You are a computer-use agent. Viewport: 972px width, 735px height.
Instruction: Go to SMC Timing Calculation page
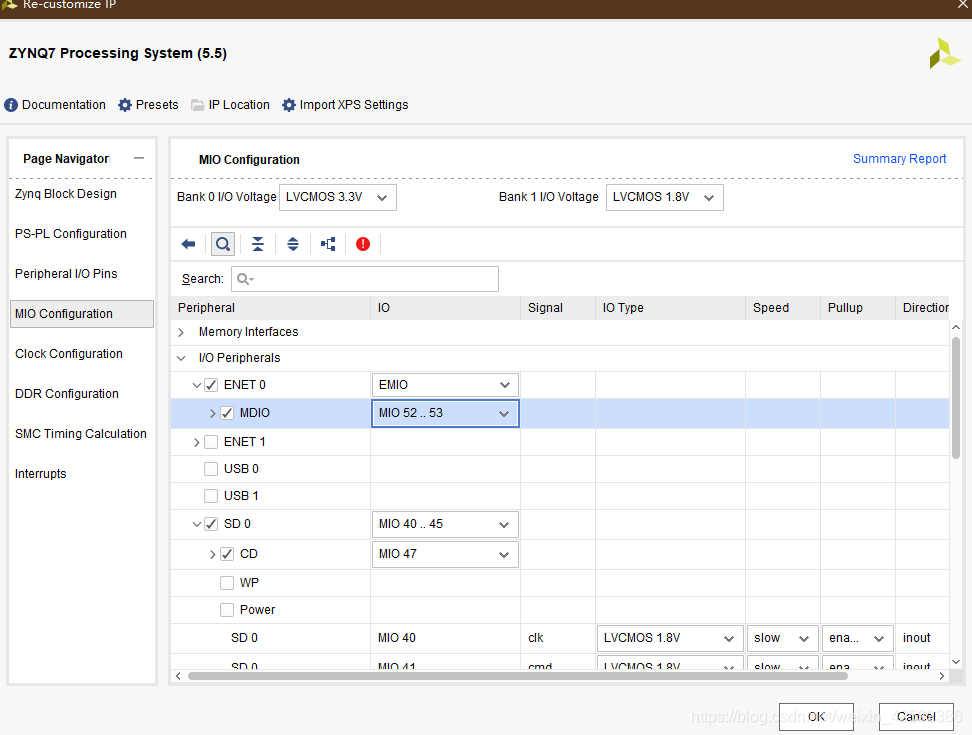pyautogui.click(x=81, y=434)
